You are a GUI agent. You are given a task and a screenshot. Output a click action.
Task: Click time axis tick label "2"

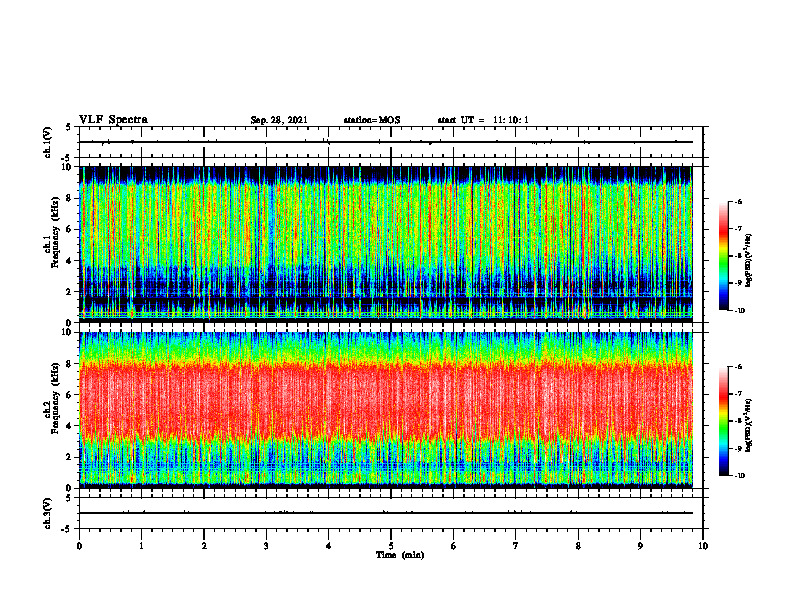pos(204,546)
